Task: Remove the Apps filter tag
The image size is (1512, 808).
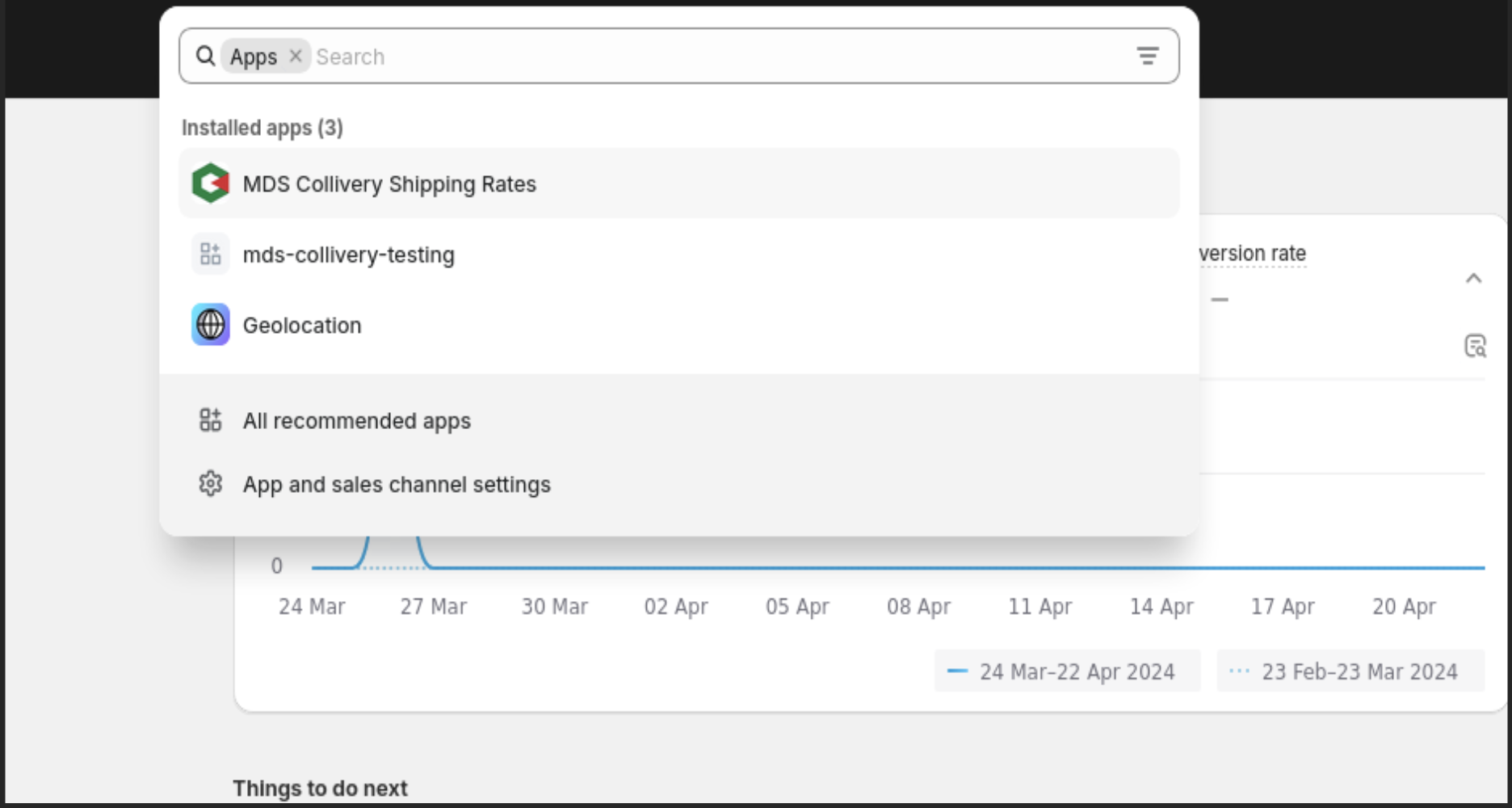Action: tap(296, 56)
